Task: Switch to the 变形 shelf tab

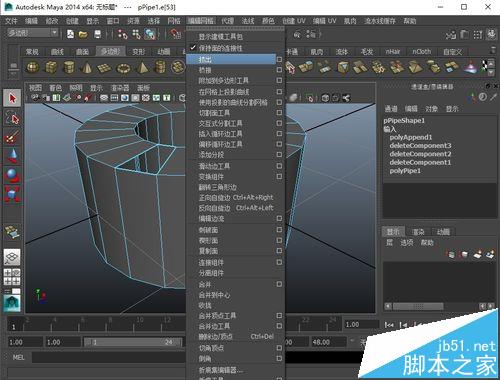Action: click(x=139, y=52)
